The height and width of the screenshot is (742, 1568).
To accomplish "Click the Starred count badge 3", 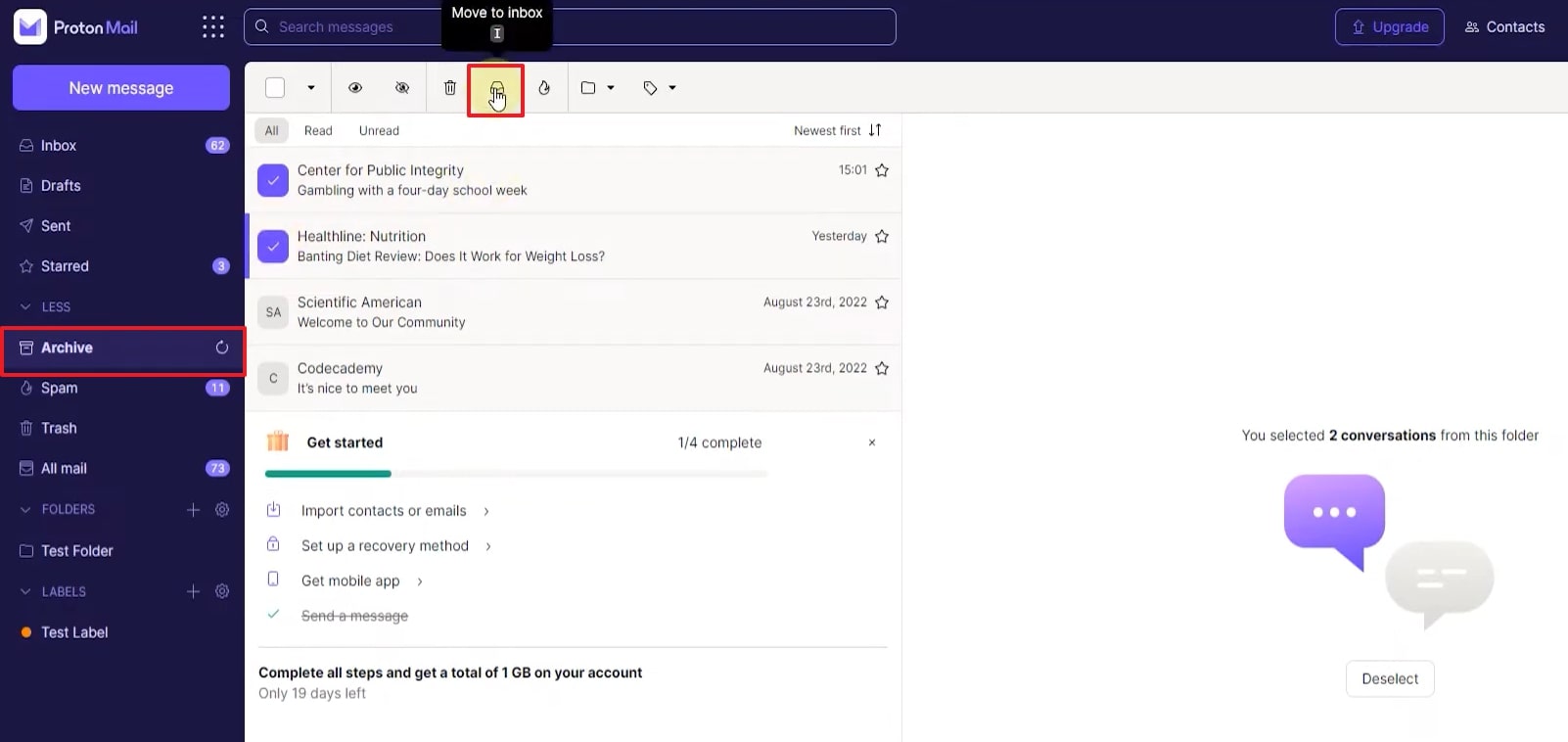I will [x=221, y=266].
